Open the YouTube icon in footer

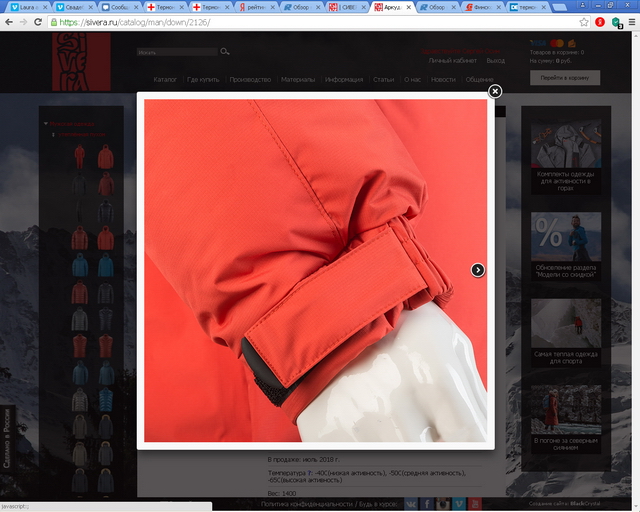pyautogui.click(x=474, y=504)
